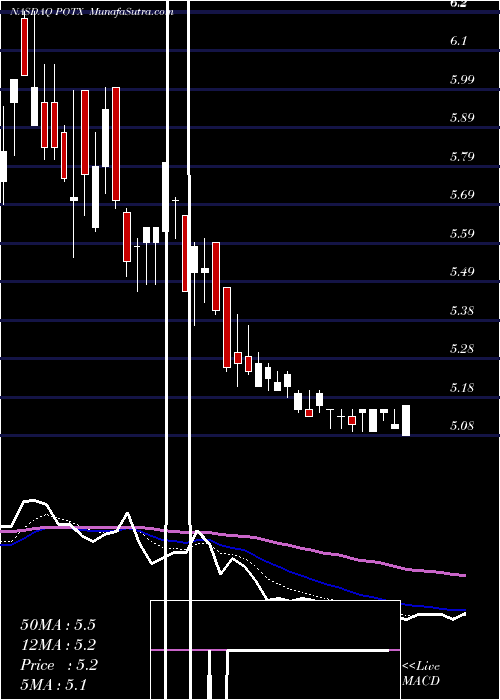Click the 5.18 price axis label
Image resolution: width=500 pixels, height=700 pixels.
click(x=462, y=387)
